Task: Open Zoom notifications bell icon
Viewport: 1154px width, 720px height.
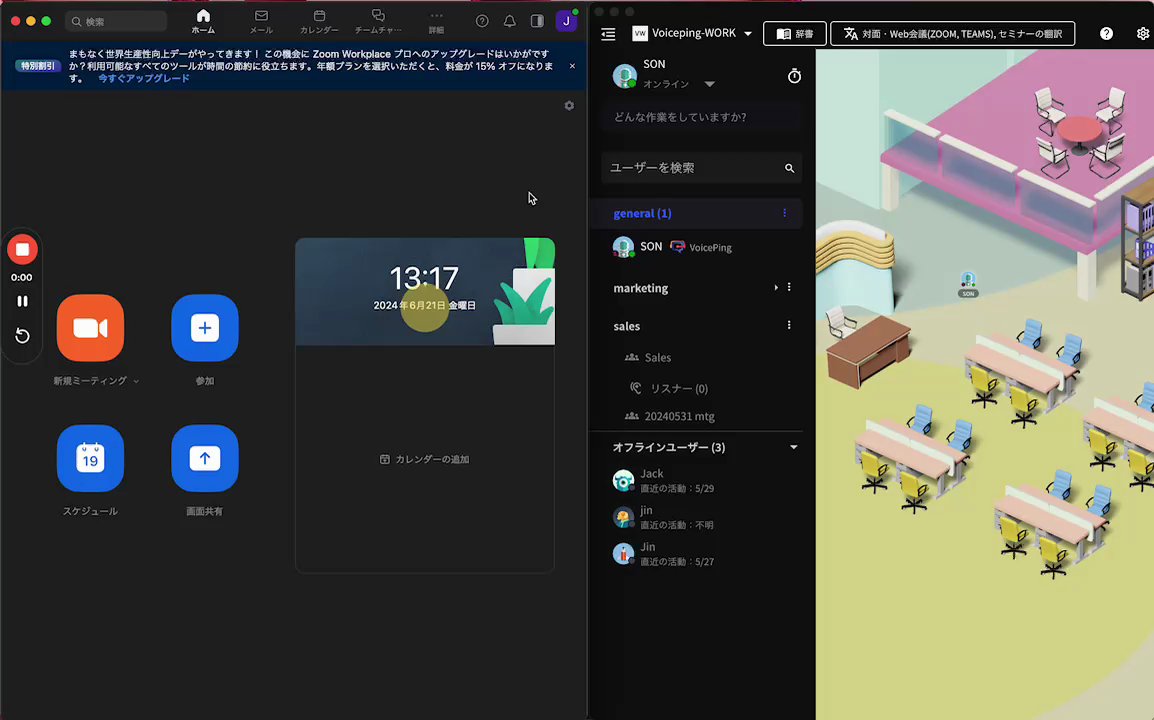Action: pyautogui.click(x=509, y=21)
